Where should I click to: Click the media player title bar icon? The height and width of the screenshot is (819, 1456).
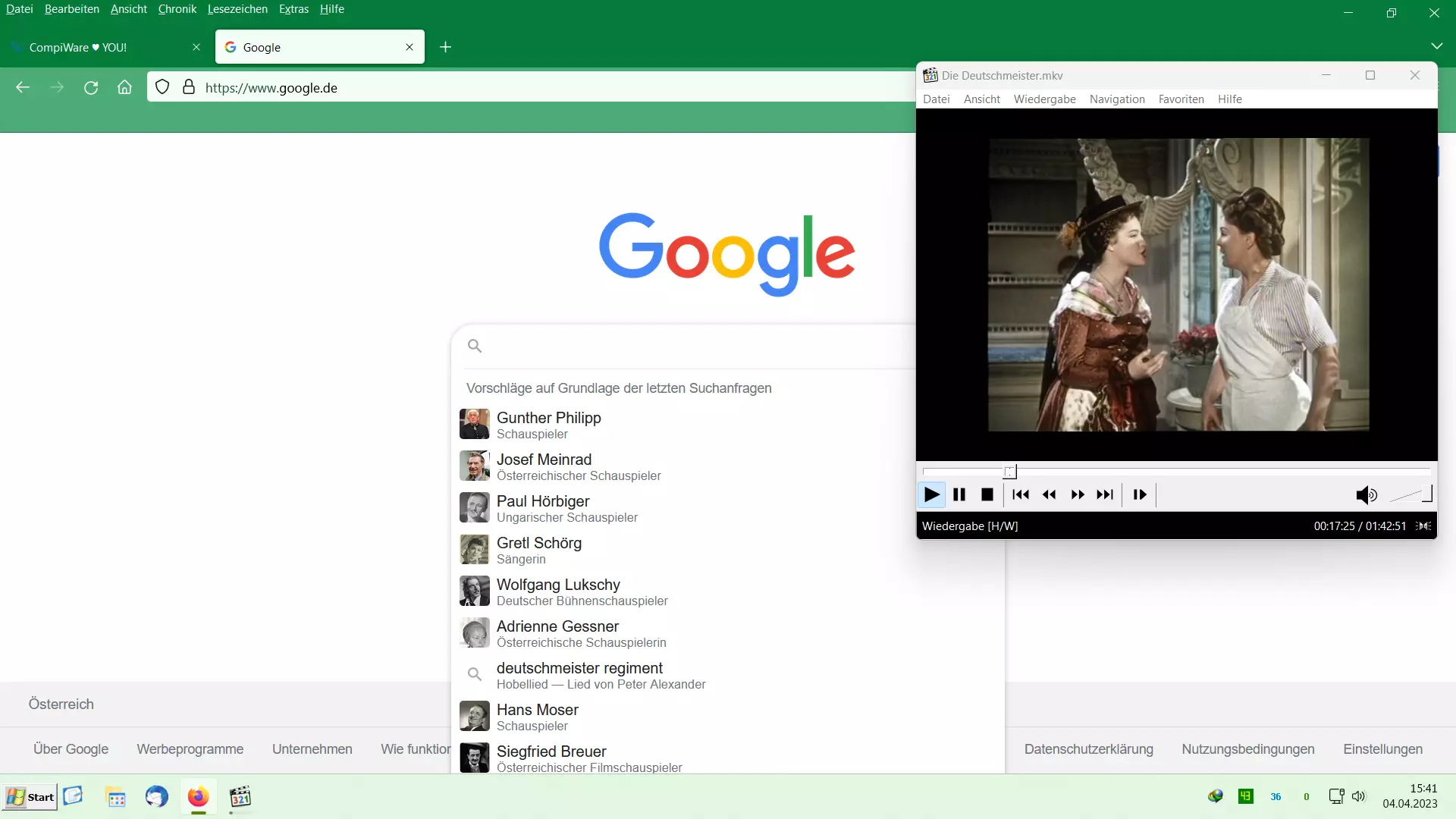click(930, 75)
